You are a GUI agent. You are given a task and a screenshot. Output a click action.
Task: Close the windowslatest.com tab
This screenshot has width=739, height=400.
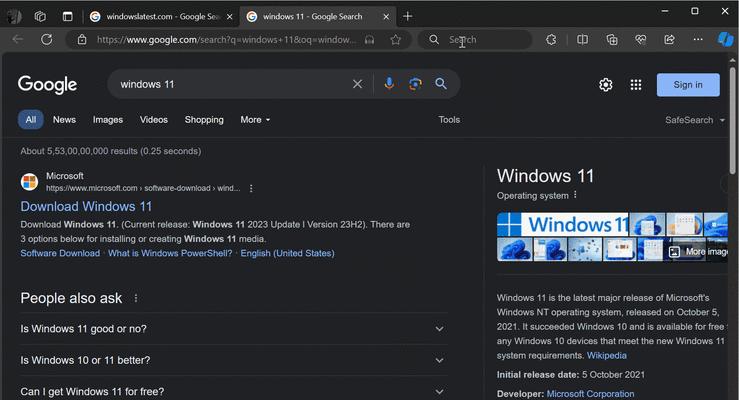point(230,16)
